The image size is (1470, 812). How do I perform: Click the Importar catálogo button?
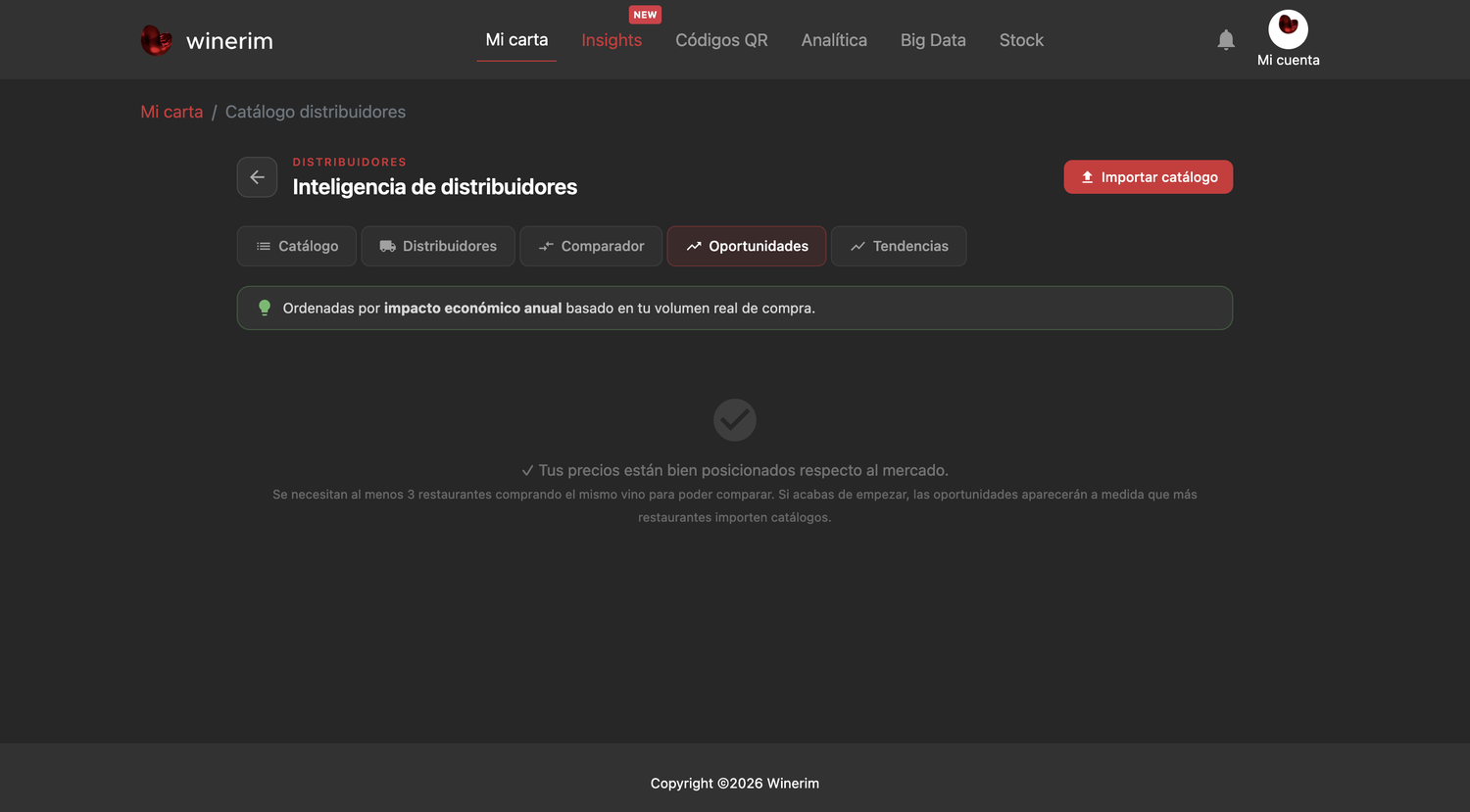click(1149, 177)
